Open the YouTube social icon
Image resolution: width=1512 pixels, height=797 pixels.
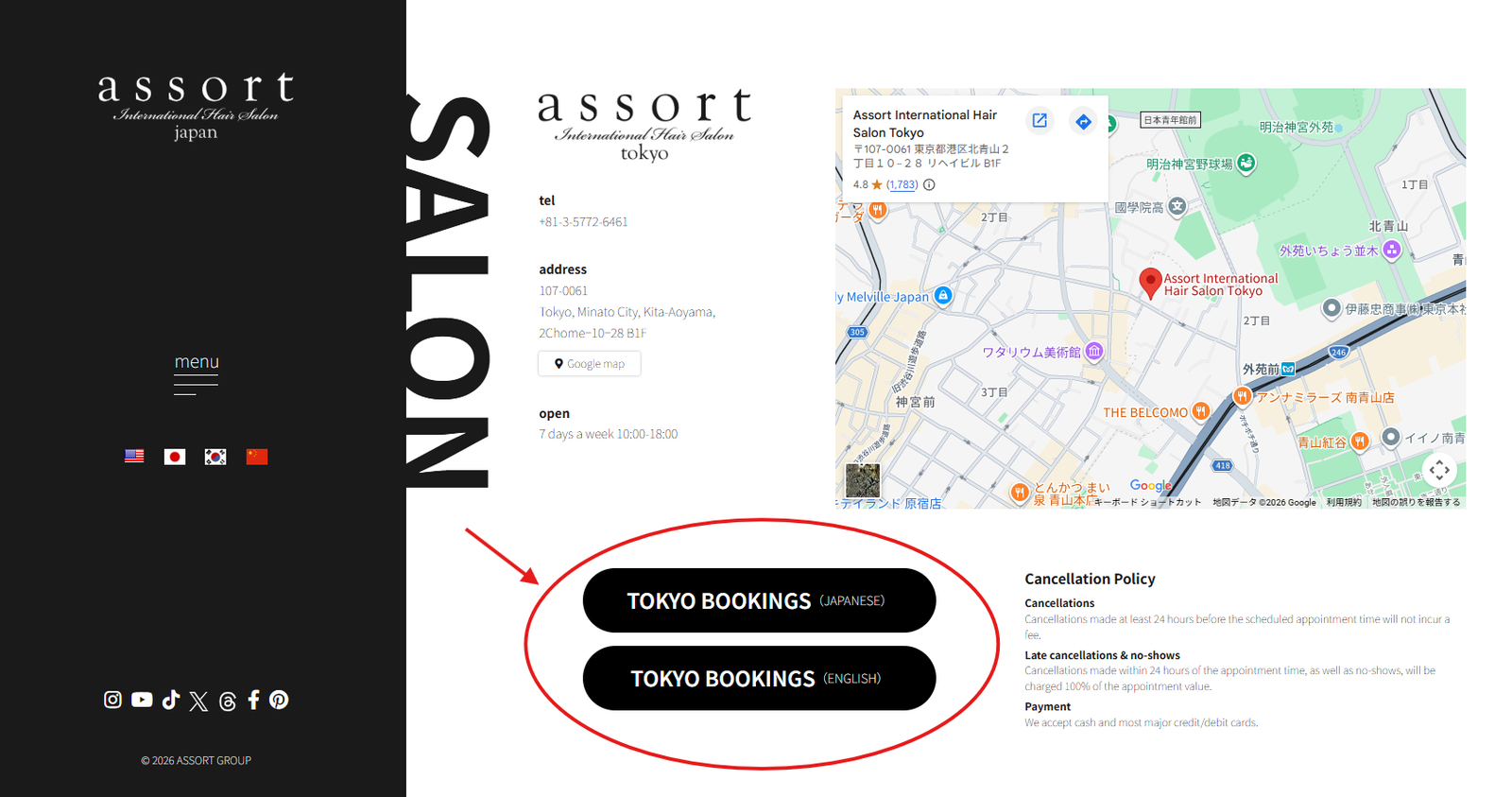pyautogui.click(x=142, y=700)
